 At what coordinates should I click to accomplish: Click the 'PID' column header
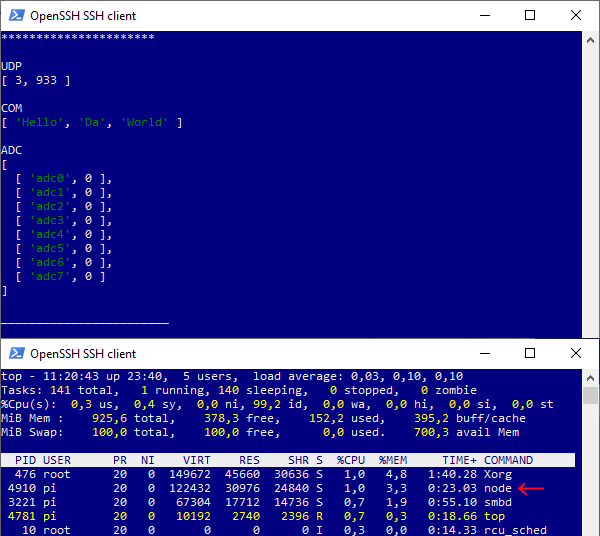click(x=26, y=460)
